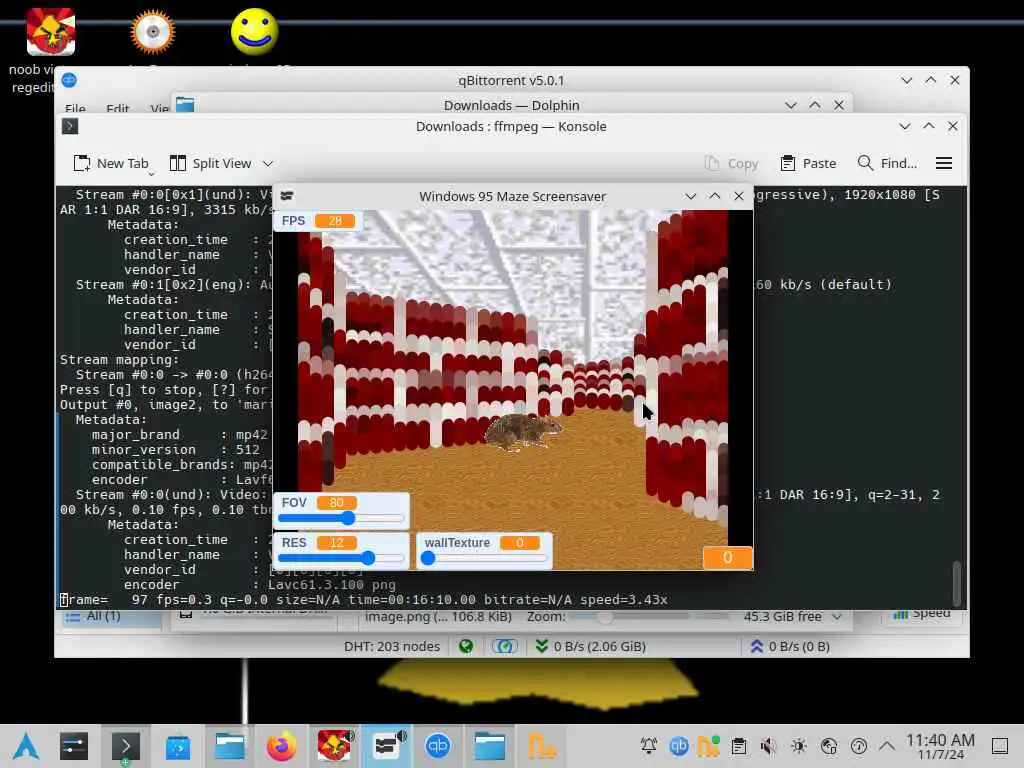Viewport: 1024px width, 768px height.
Task: Open the Edit menu in qBittorrent
Action: point(118,108)
